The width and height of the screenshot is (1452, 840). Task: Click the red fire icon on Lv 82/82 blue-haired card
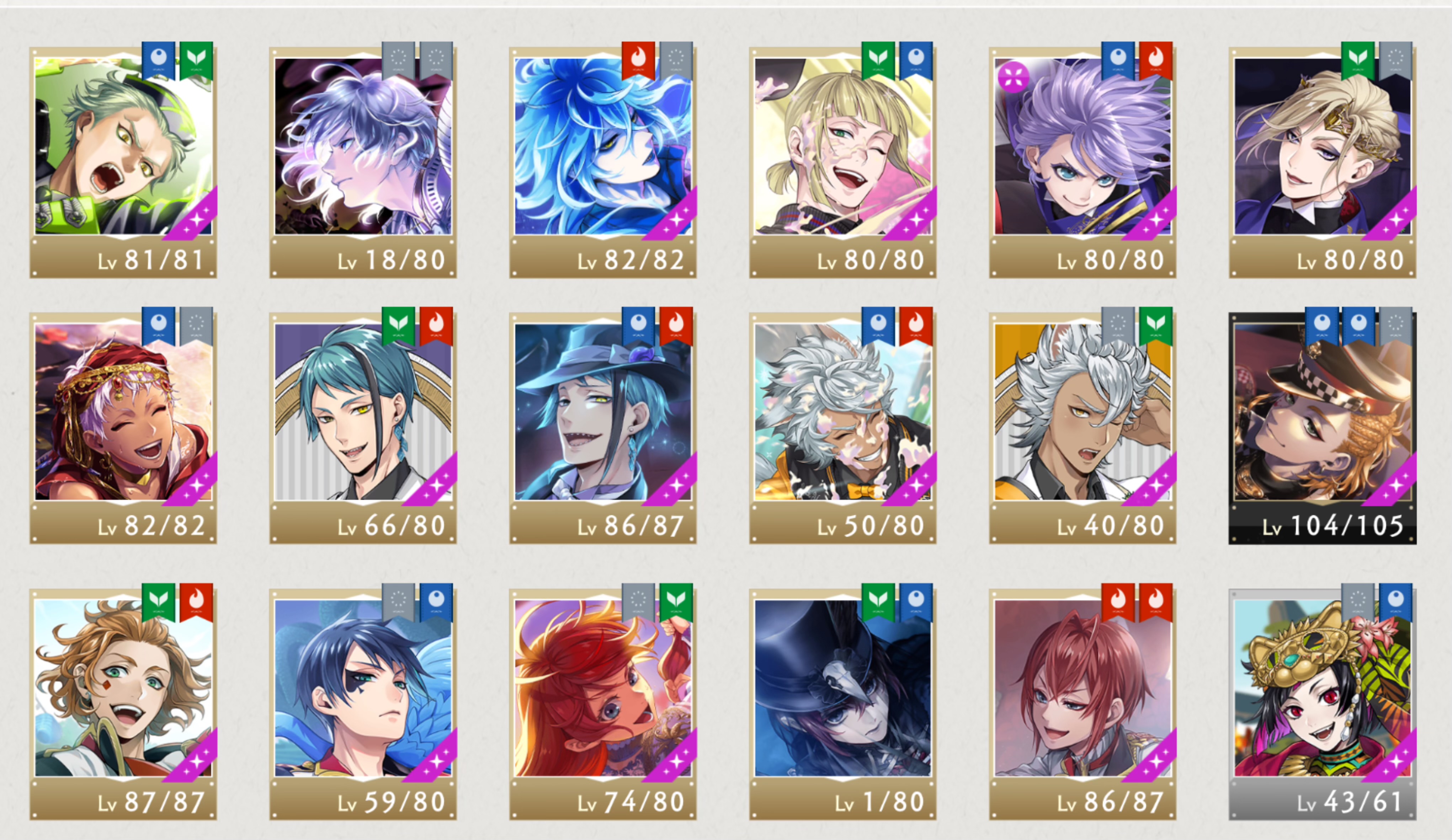pyautogui.click(x=638, y=59)
